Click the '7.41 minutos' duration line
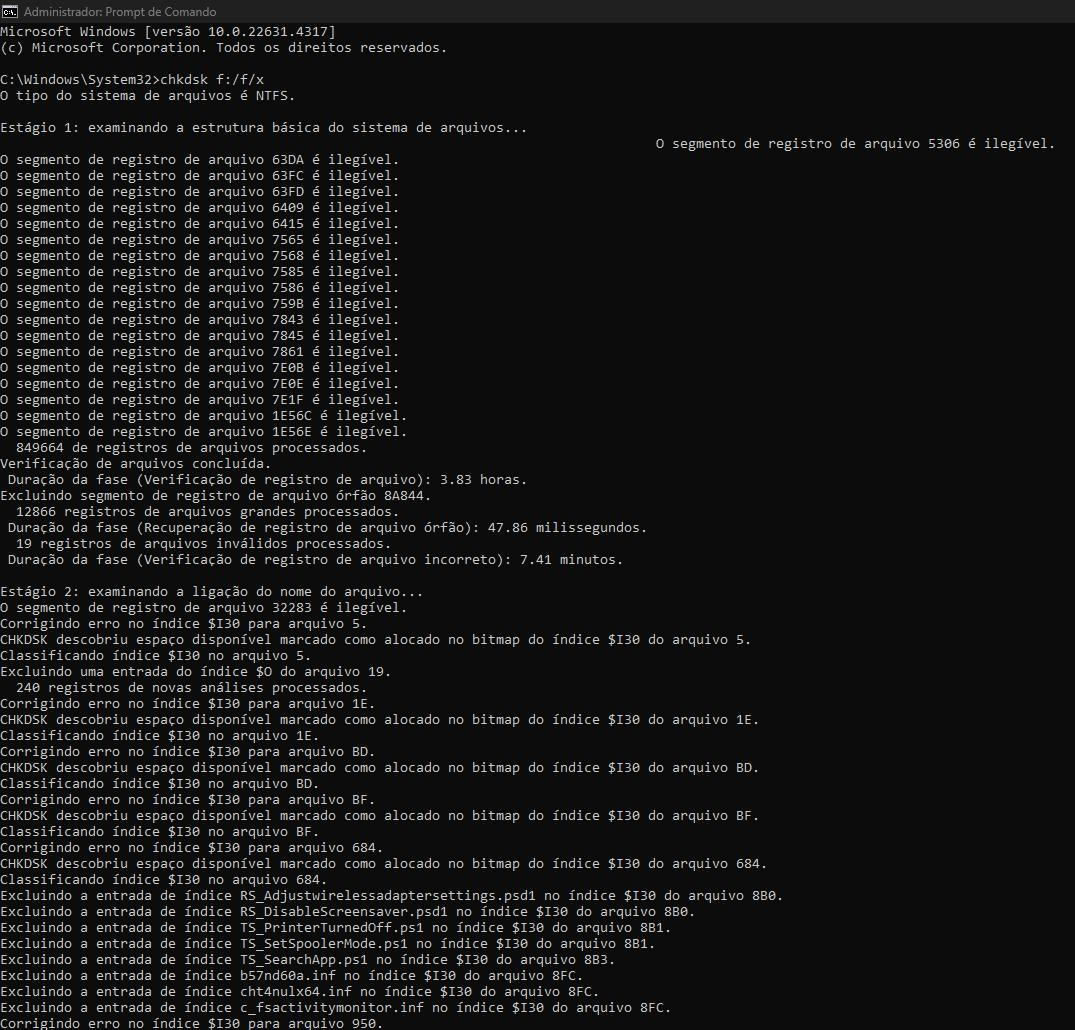 (315, 560)
